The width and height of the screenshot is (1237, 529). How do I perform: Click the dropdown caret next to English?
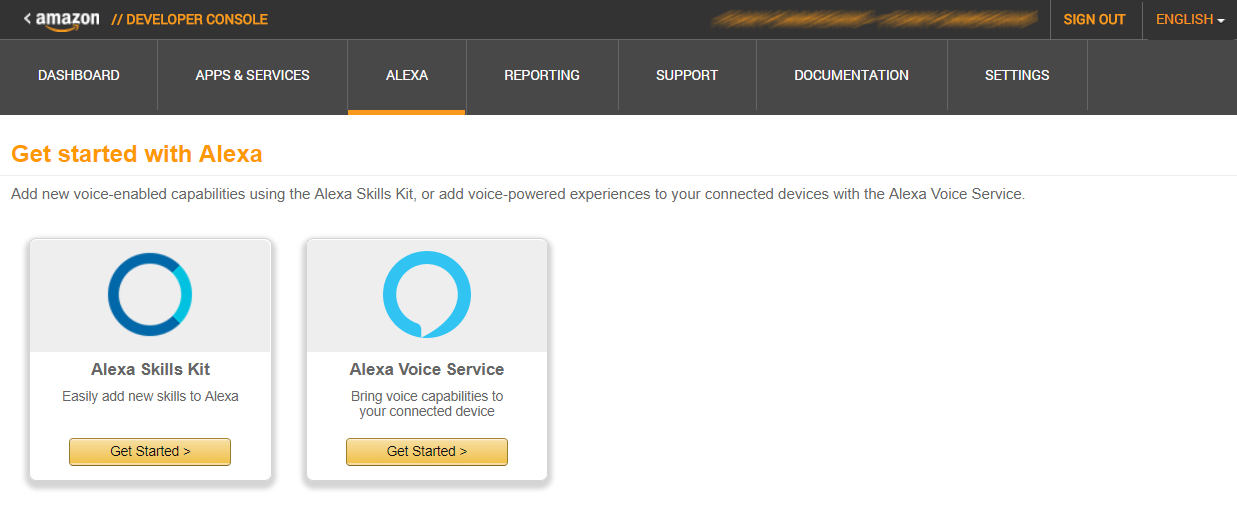(1221, 21)
